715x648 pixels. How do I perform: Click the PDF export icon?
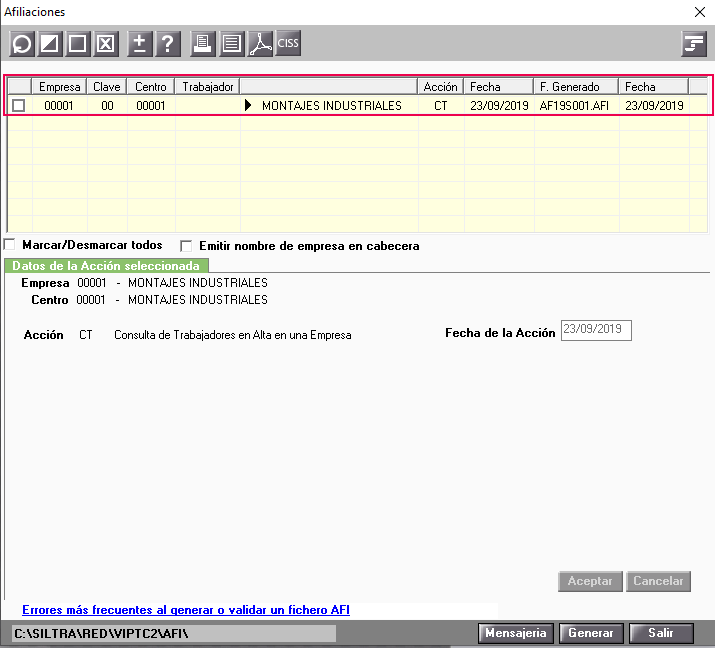pos(260,44)
